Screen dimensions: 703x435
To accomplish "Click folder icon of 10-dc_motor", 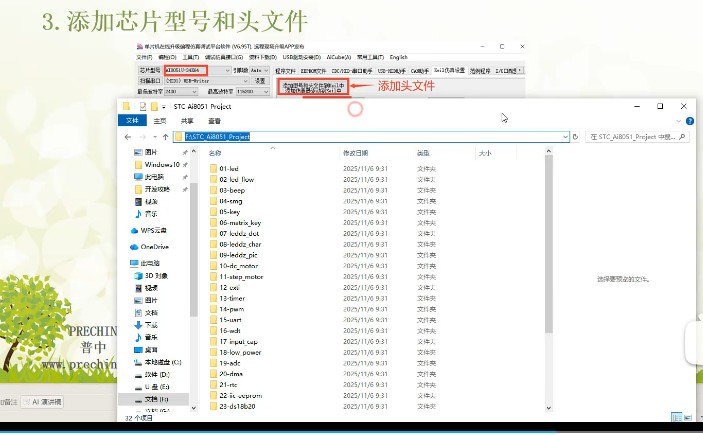I will point(213,266).
